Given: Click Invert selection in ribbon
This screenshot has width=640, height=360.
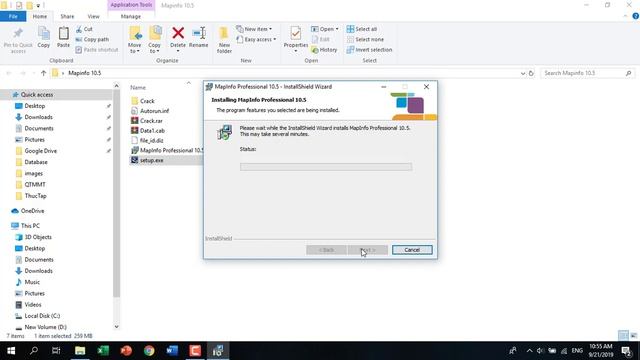Looking at the screenshot, I should [x=369, y=50].
